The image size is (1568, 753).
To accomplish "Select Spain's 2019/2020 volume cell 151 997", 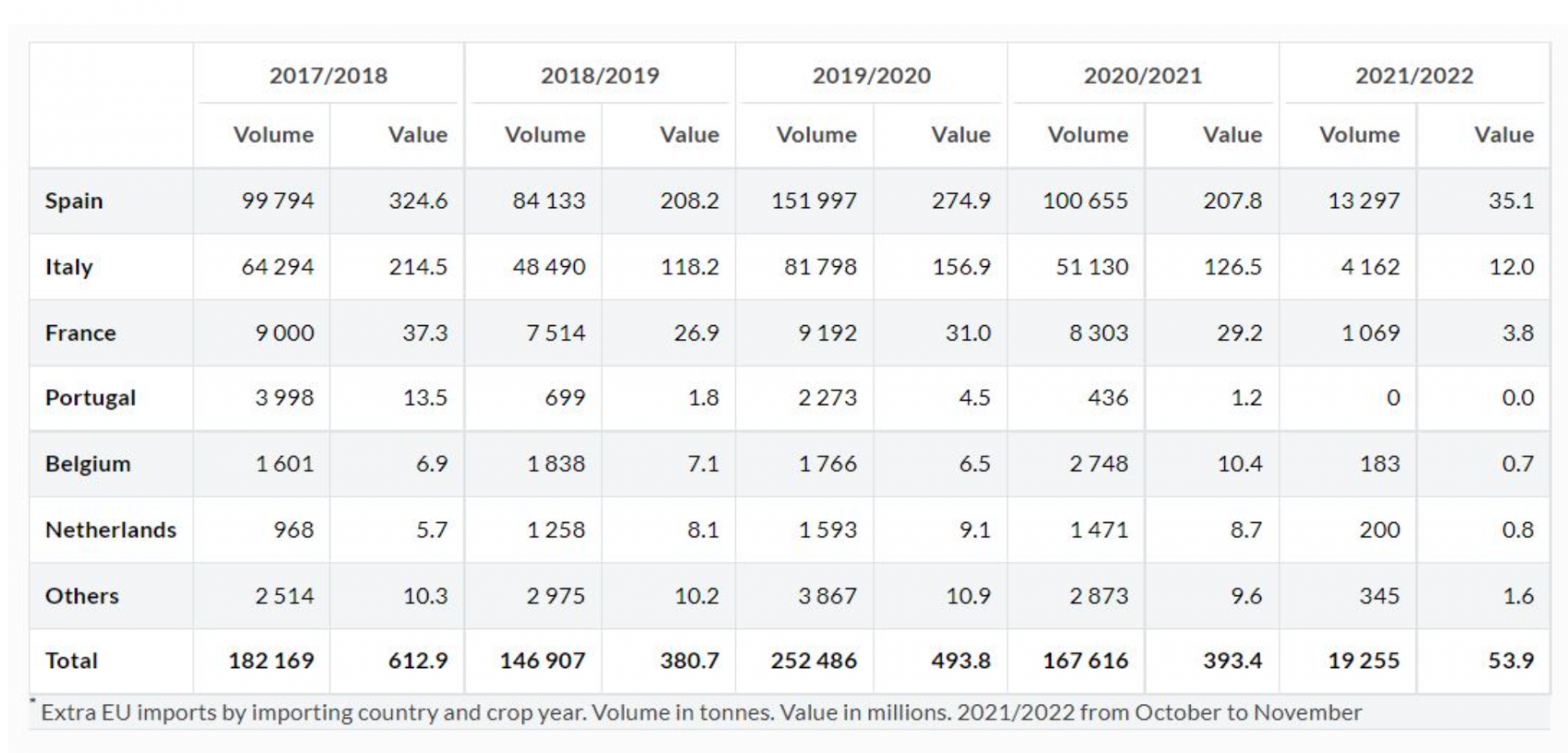I will [x=814, y=201].
